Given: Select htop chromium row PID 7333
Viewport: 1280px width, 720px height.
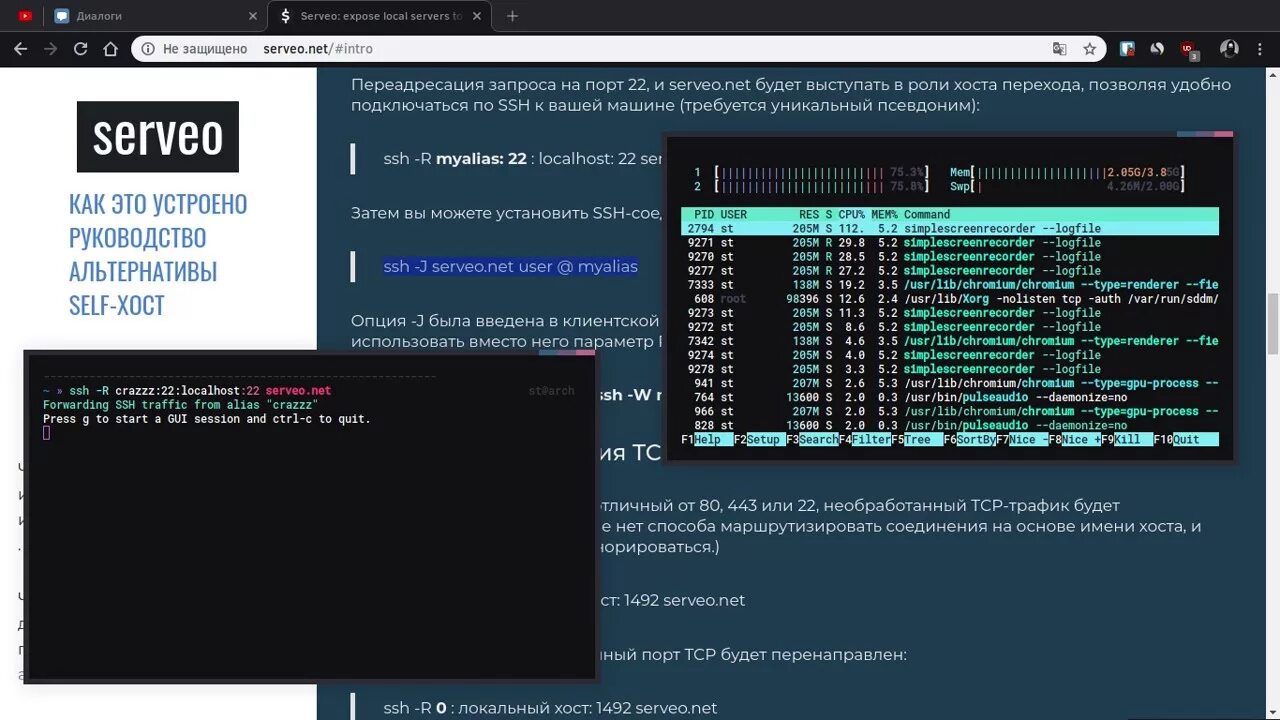Looking at the screenshot, I should pyautogui.click(x=950, y=285).
